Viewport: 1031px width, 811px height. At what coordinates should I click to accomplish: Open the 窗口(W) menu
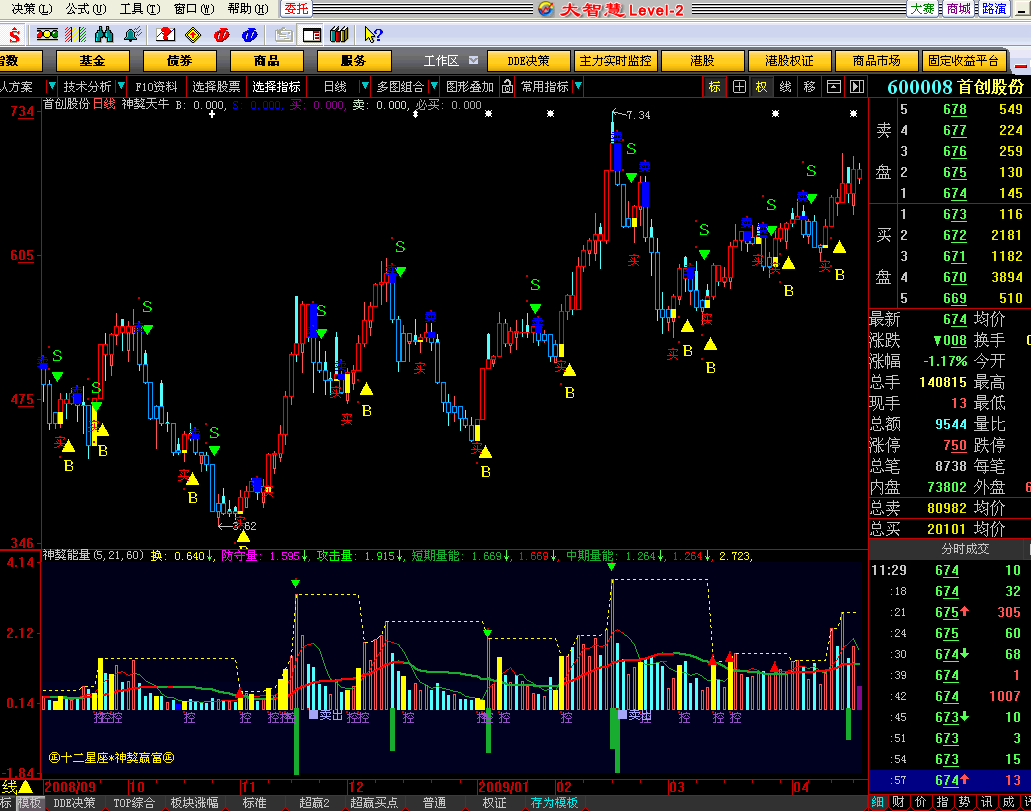[193, 9]
